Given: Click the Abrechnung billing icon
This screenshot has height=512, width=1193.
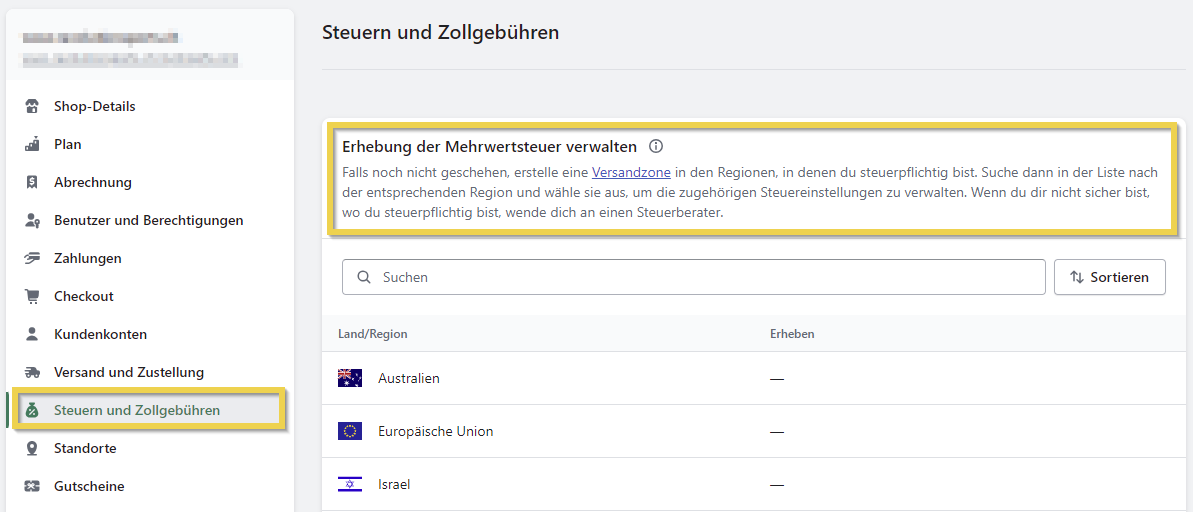Looking at the screenshot, I should 32,182.
